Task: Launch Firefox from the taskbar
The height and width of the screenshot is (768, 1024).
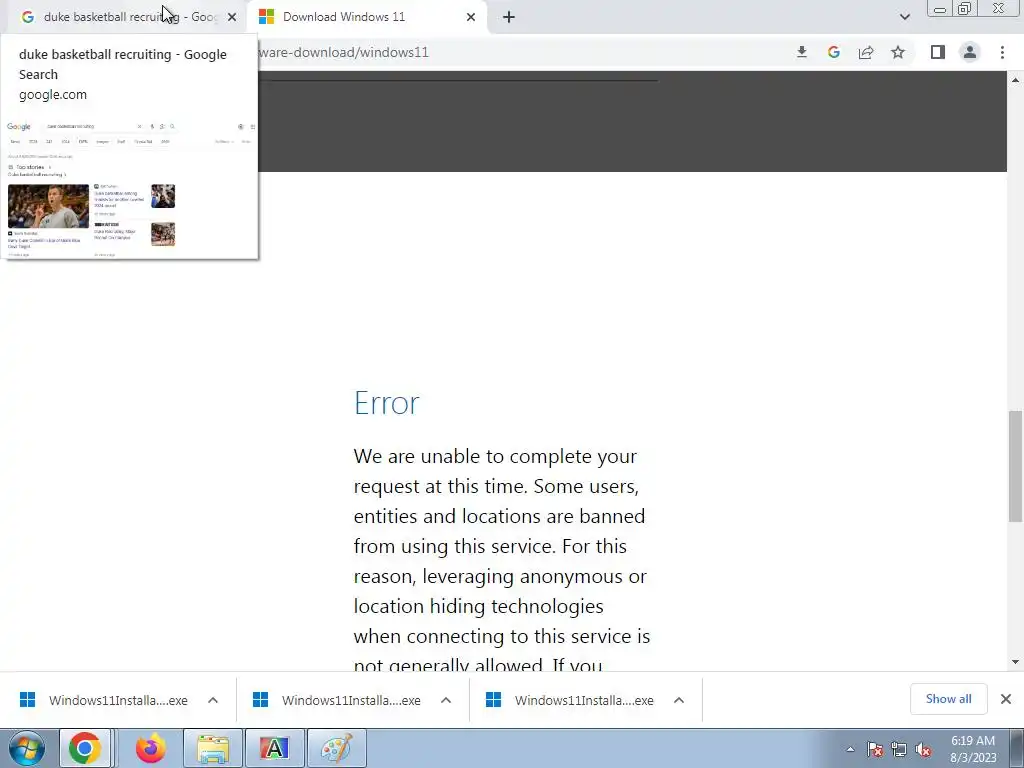Action: click(150, 748)
